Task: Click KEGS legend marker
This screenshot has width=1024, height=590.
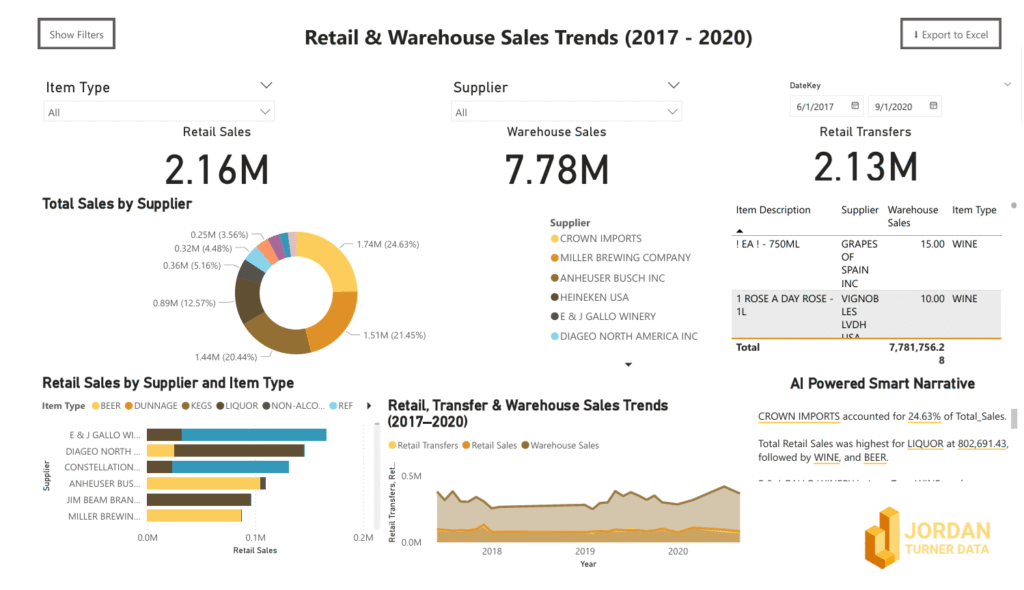Action: tap(185, 406)
